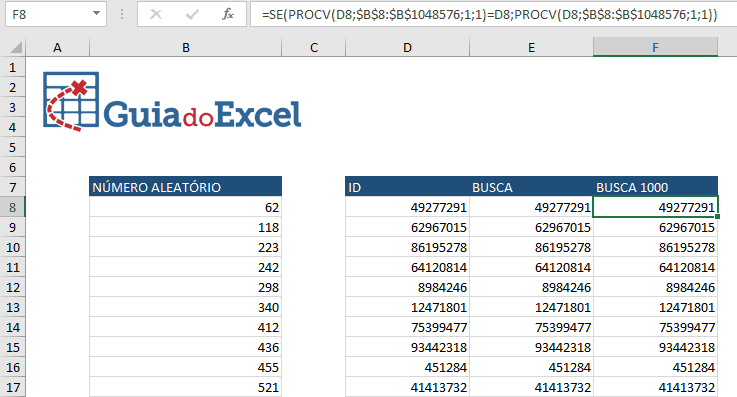Expand the Name Box dropdown arrow
Viewport: 737px width, 397px height.
click(x=96, y=14)
